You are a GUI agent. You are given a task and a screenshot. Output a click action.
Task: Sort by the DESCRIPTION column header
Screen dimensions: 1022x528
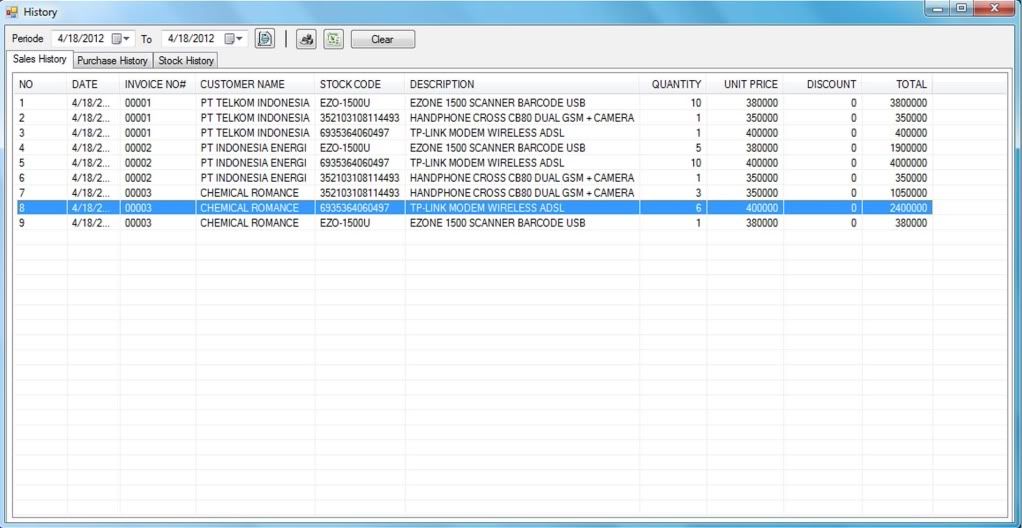tap(522, 84)
